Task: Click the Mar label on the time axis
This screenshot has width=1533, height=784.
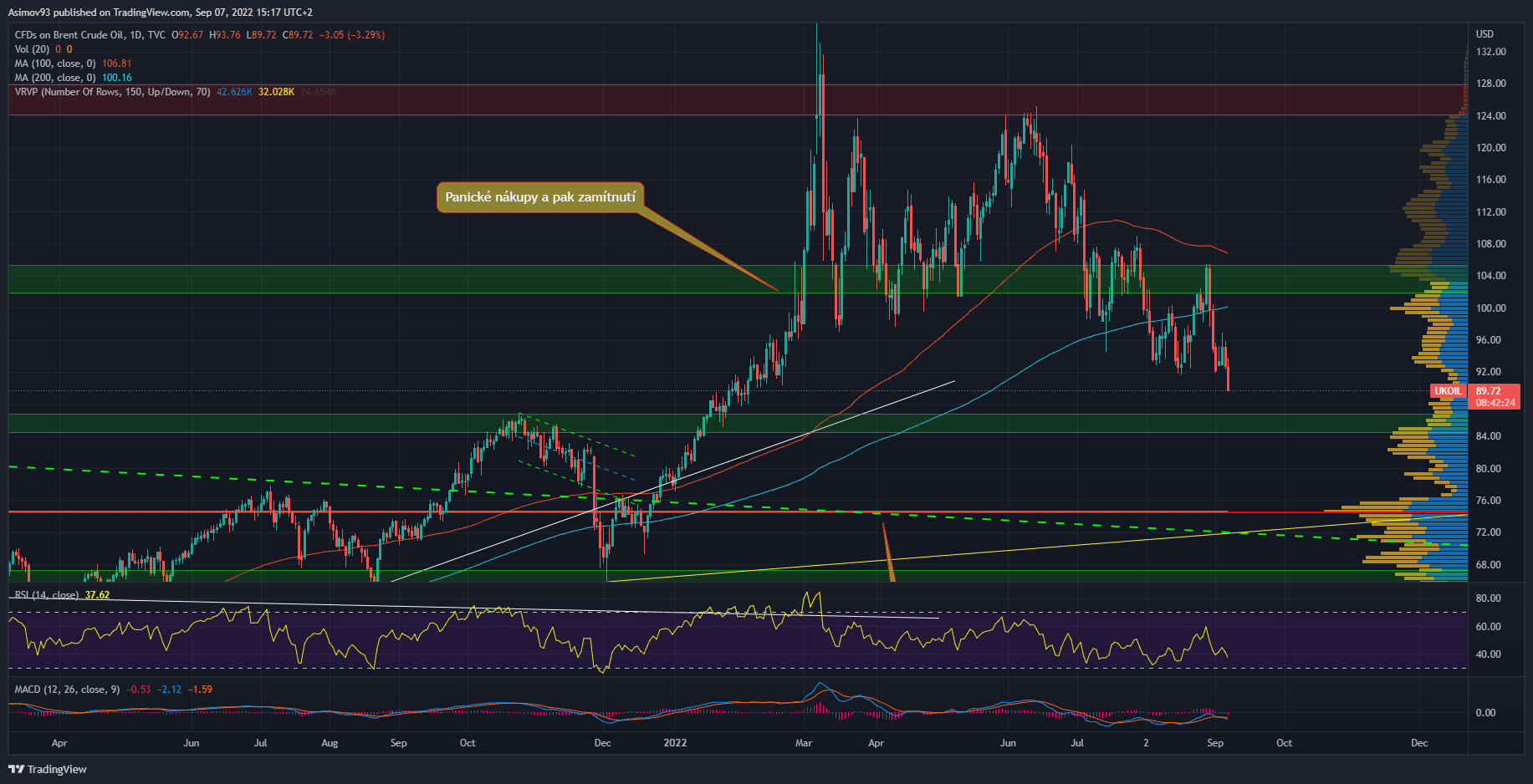Action: click(804, 743)
